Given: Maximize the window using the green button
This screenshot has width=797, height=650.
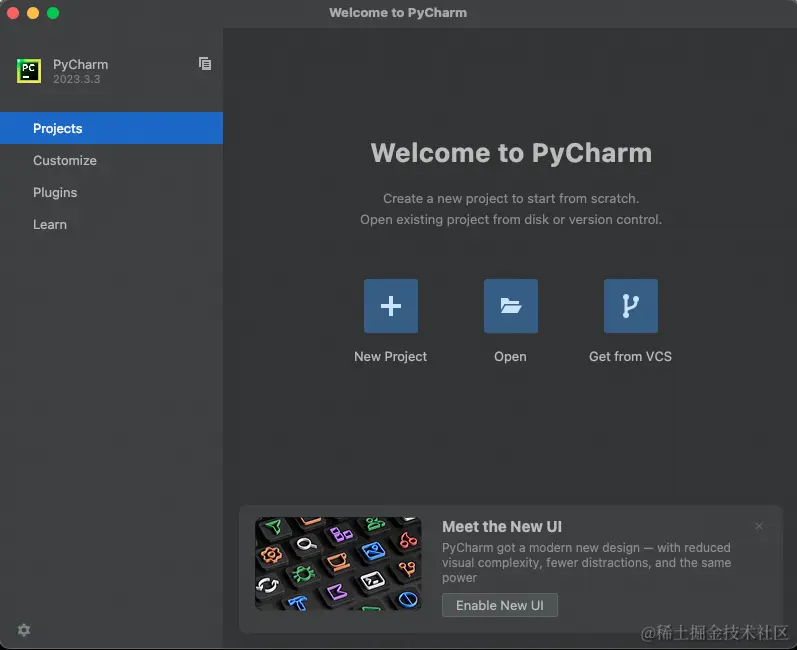Looking at the screenshot, I should (53, 13).
